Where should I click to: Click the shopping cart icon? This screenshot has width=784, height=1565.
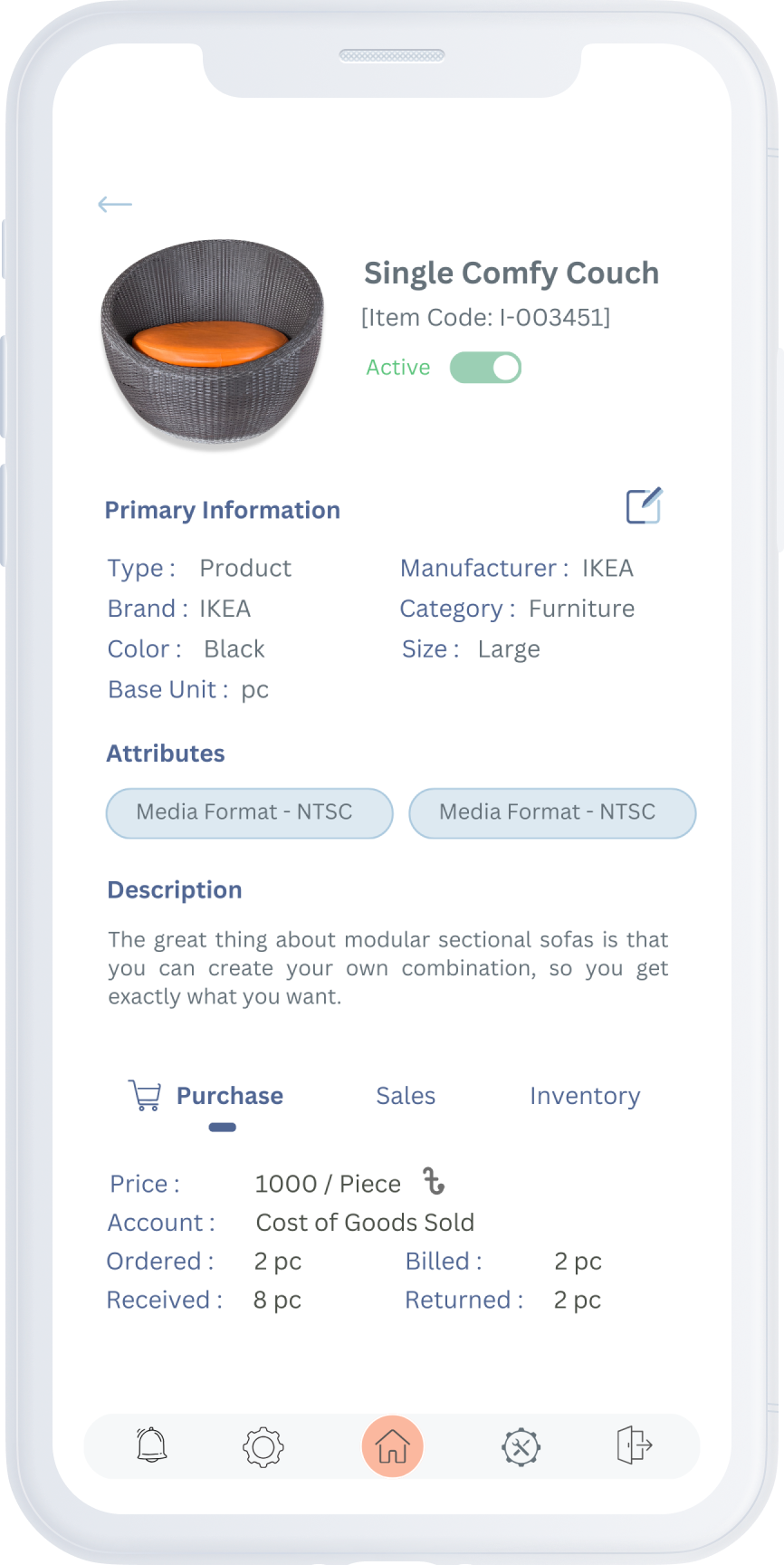[145, 1096]
